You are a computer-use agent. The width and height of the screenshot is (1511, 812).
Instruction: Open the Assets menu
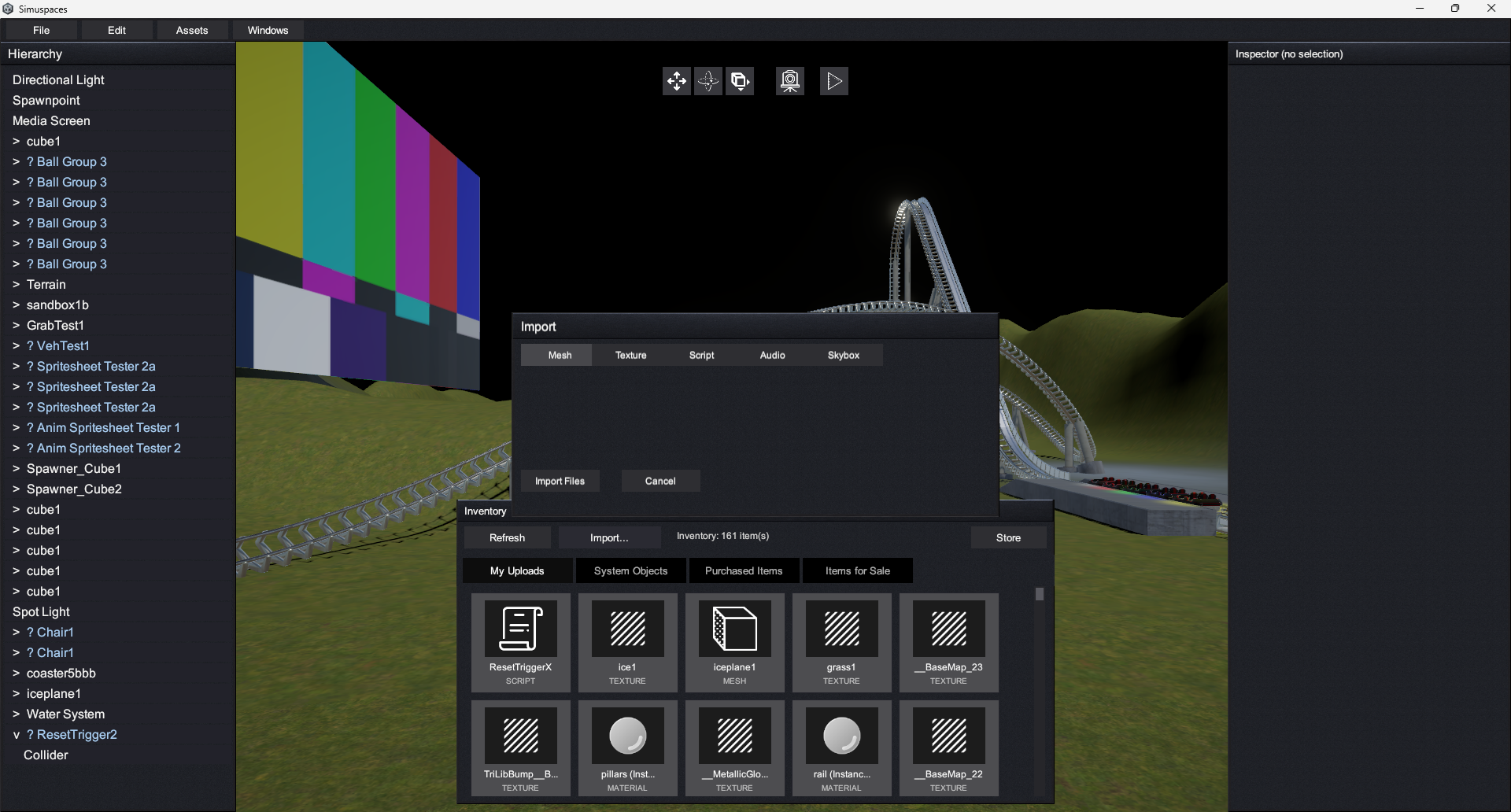[192, 30]
